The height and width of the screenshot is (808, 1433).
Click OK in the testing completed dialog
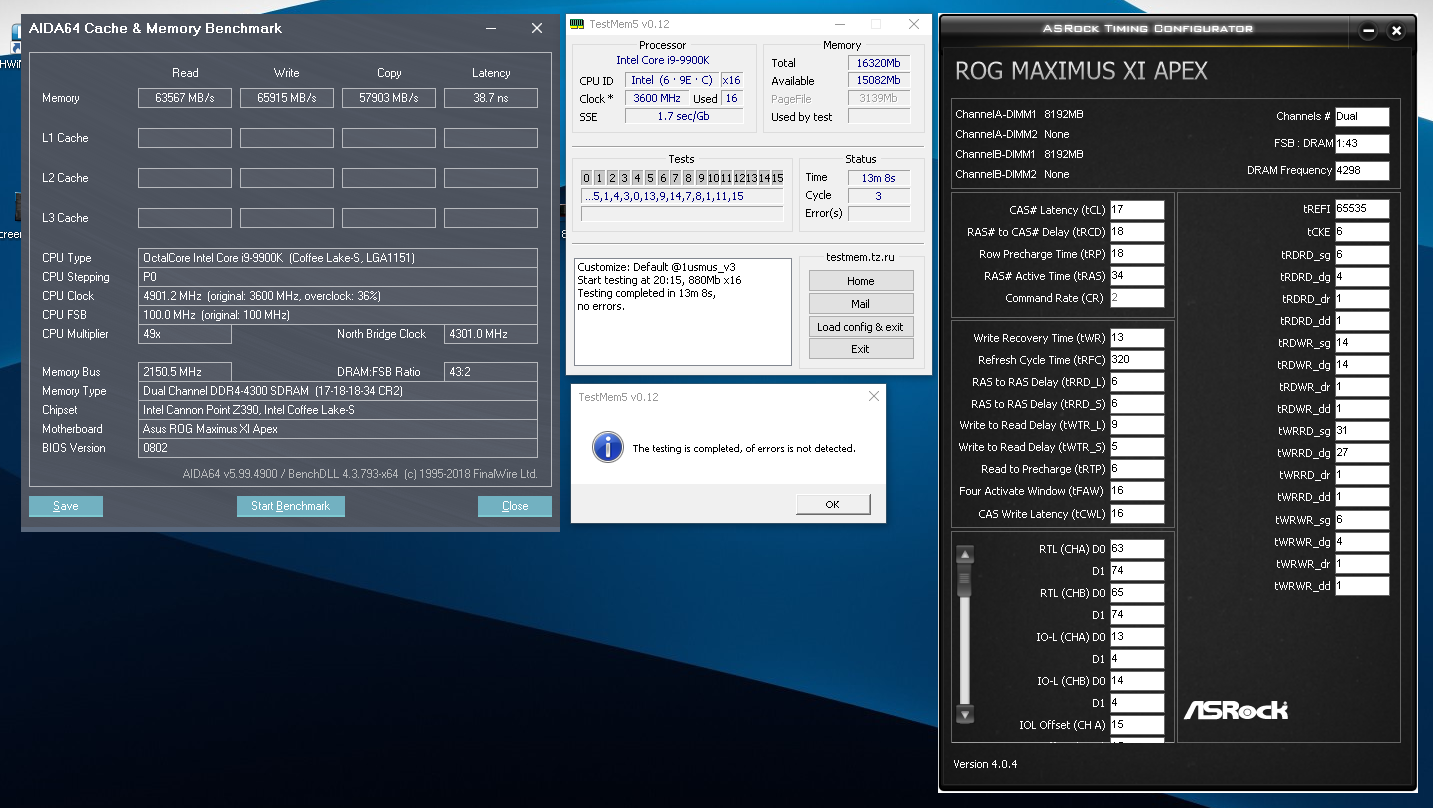[832, 504]
